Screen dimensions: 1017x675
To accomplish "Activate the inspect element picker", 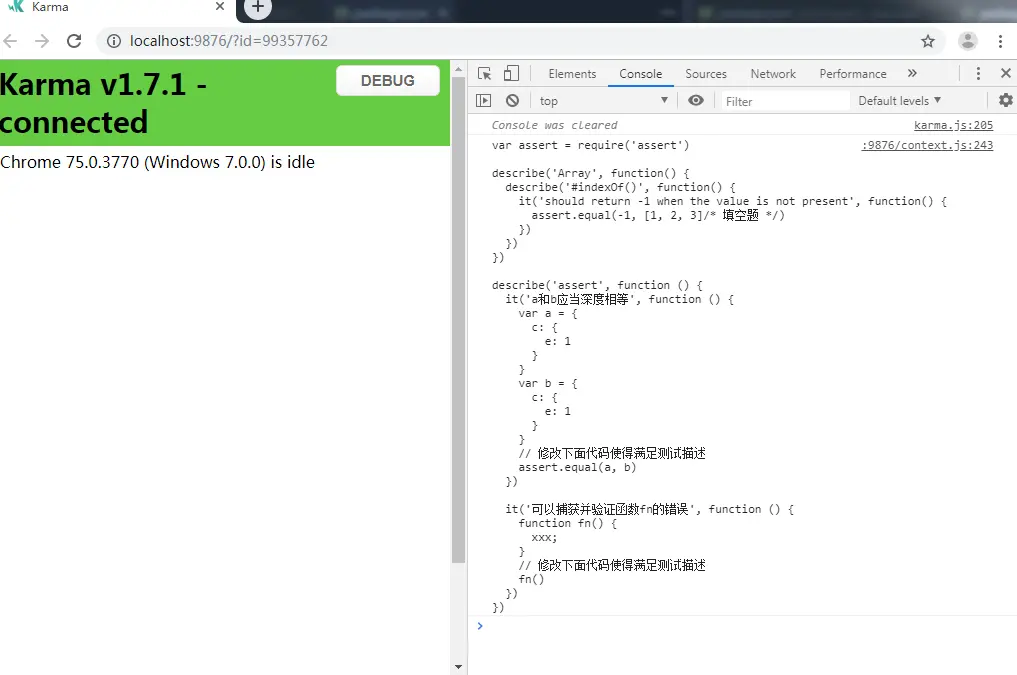I will click(485, 73).
